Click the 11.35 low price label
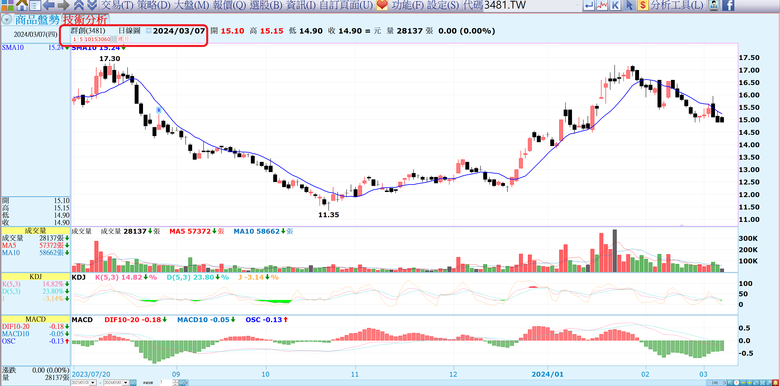The width and height of the screenshot is (780, 386). pyautogui.click(x=329, y=215)
